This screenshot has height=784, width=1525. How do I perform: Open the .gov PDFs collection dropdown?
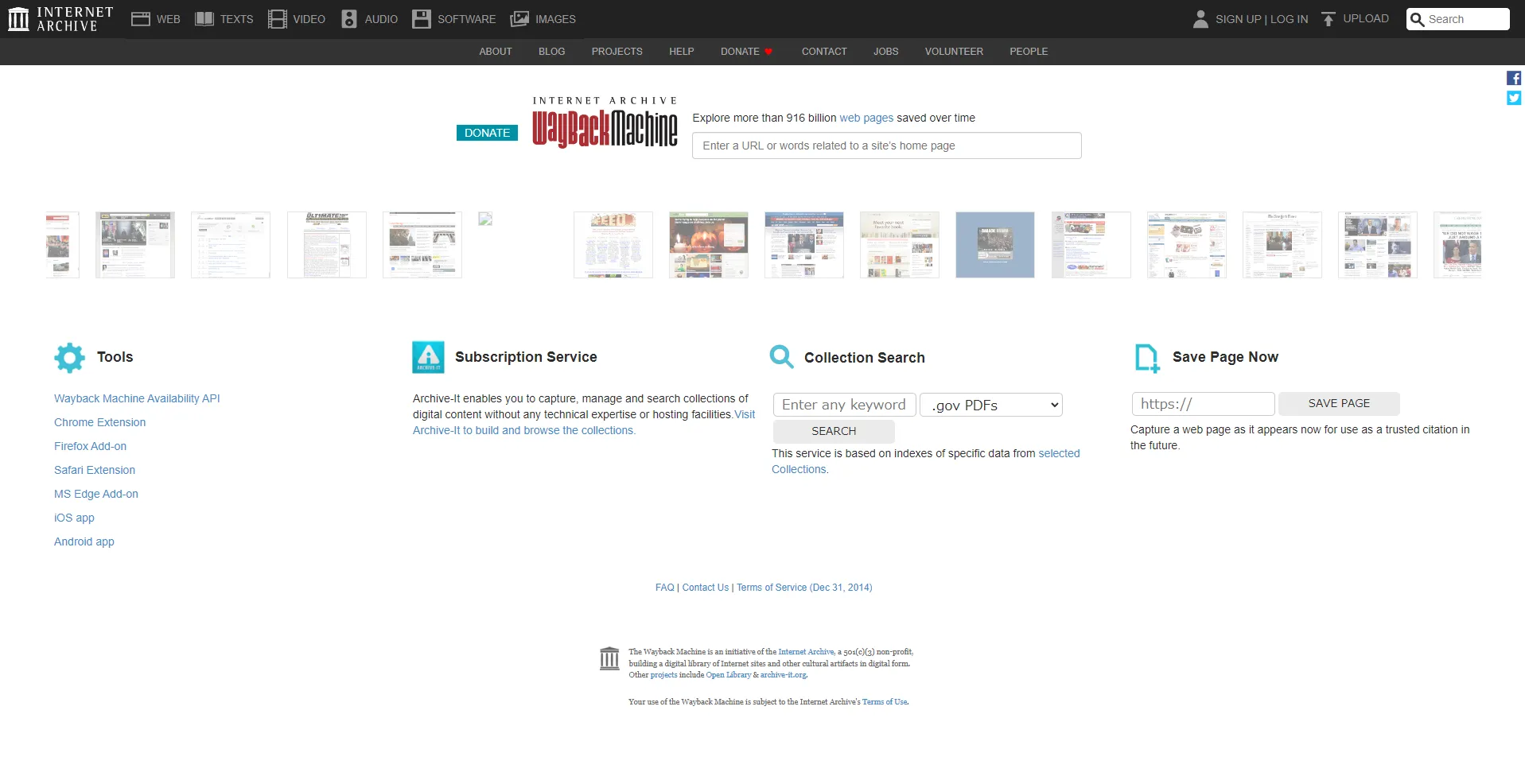[991, 405]
